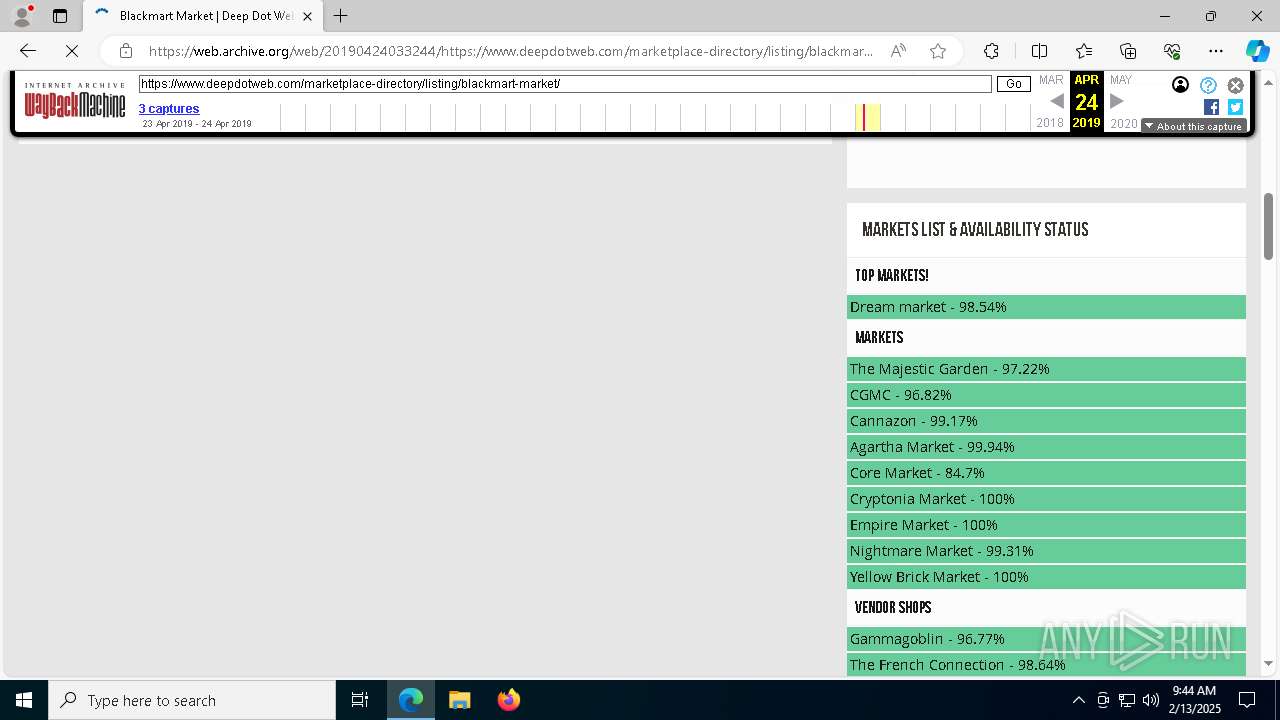Open the Copilot sidebar
Screen dimensions: 1280x720
(1257, 51)
